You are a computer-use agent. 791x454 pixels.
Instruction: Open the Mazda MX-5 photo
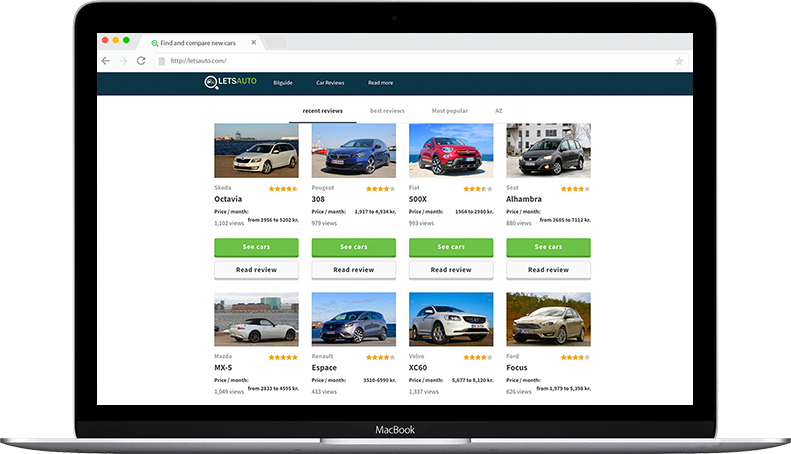tap(256, 319)
